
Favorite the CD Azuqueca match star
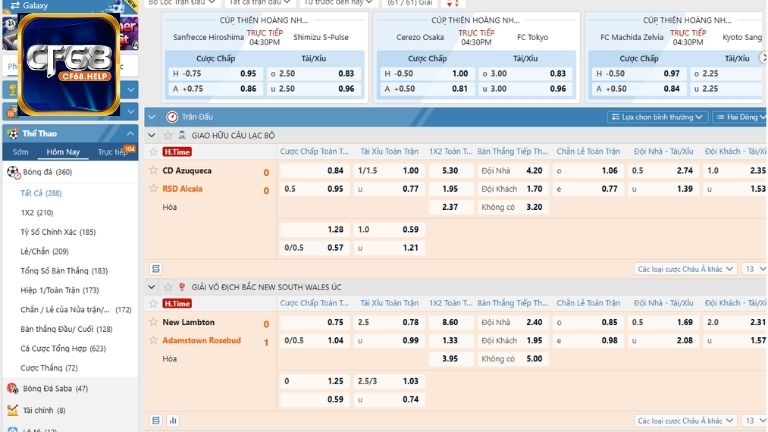point(154,170)
